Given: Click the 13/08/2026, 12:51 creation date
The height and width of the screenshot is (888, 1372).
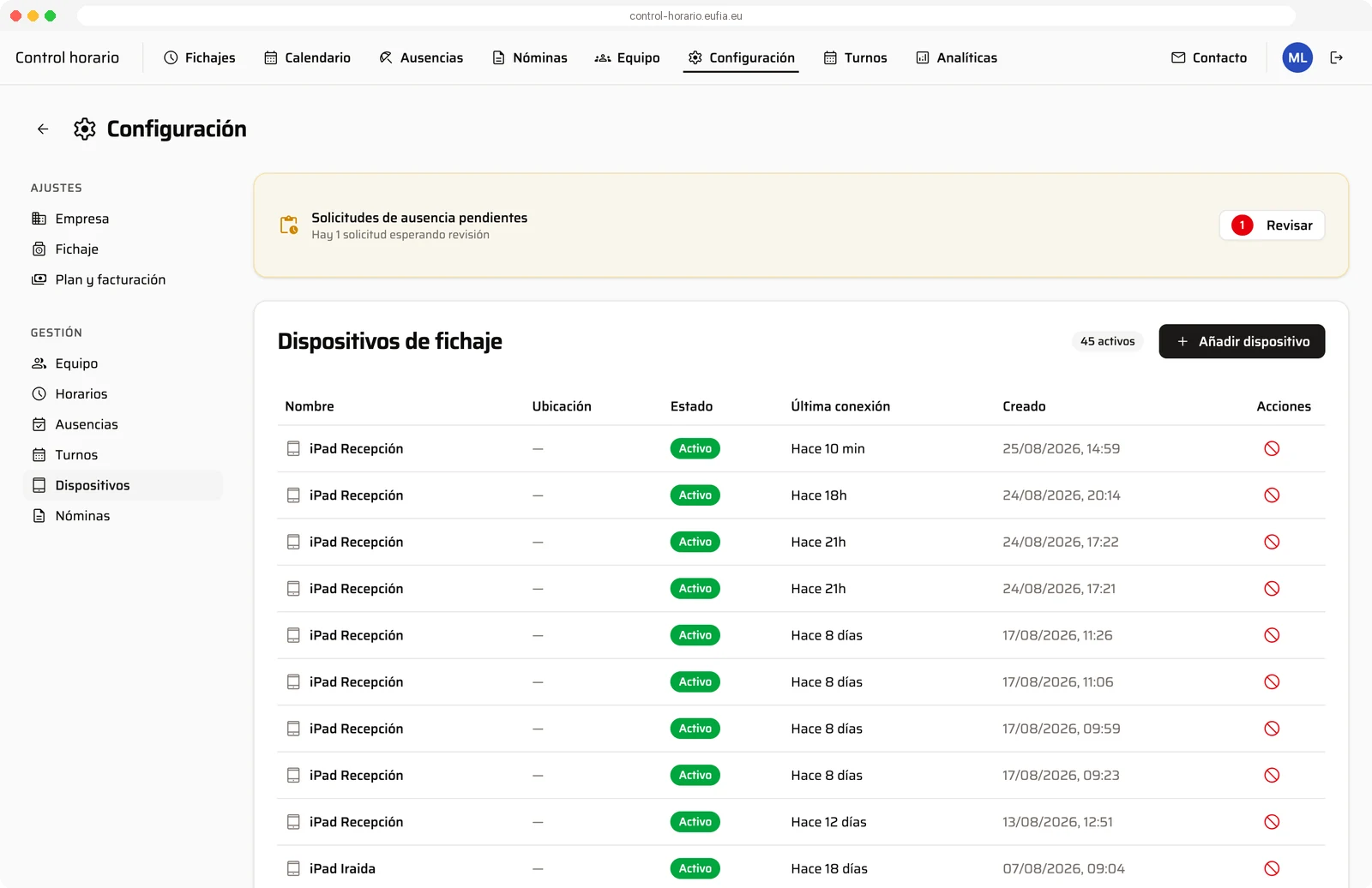Looking at the screenshot, I should [x=1057, y=822].
